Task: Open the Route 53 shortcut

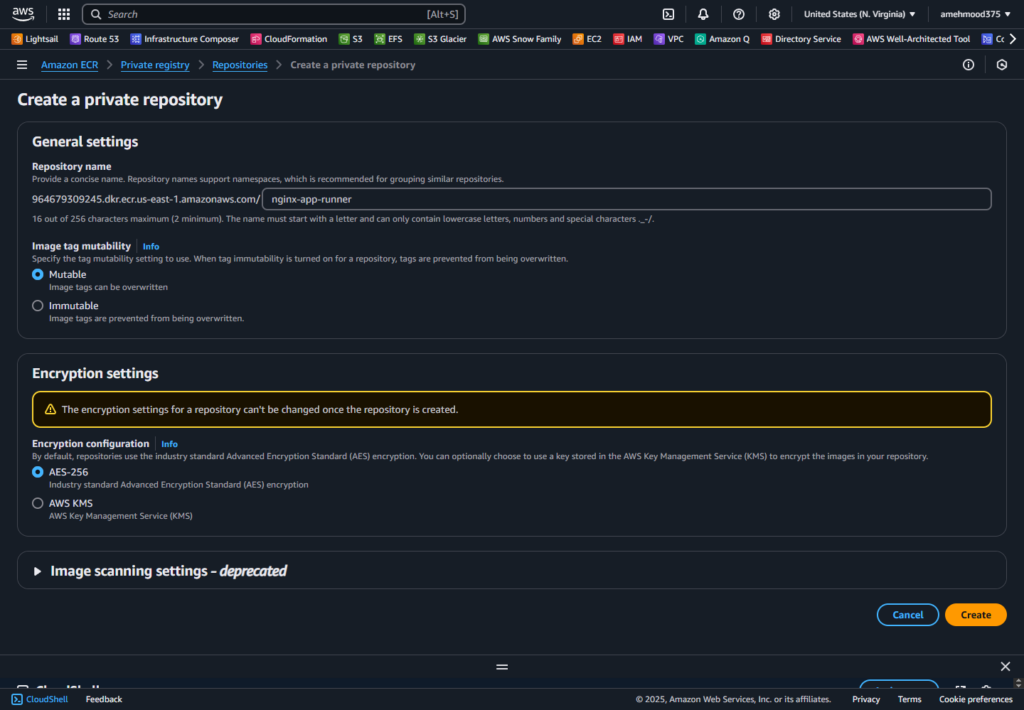Action: pos(95,39)
